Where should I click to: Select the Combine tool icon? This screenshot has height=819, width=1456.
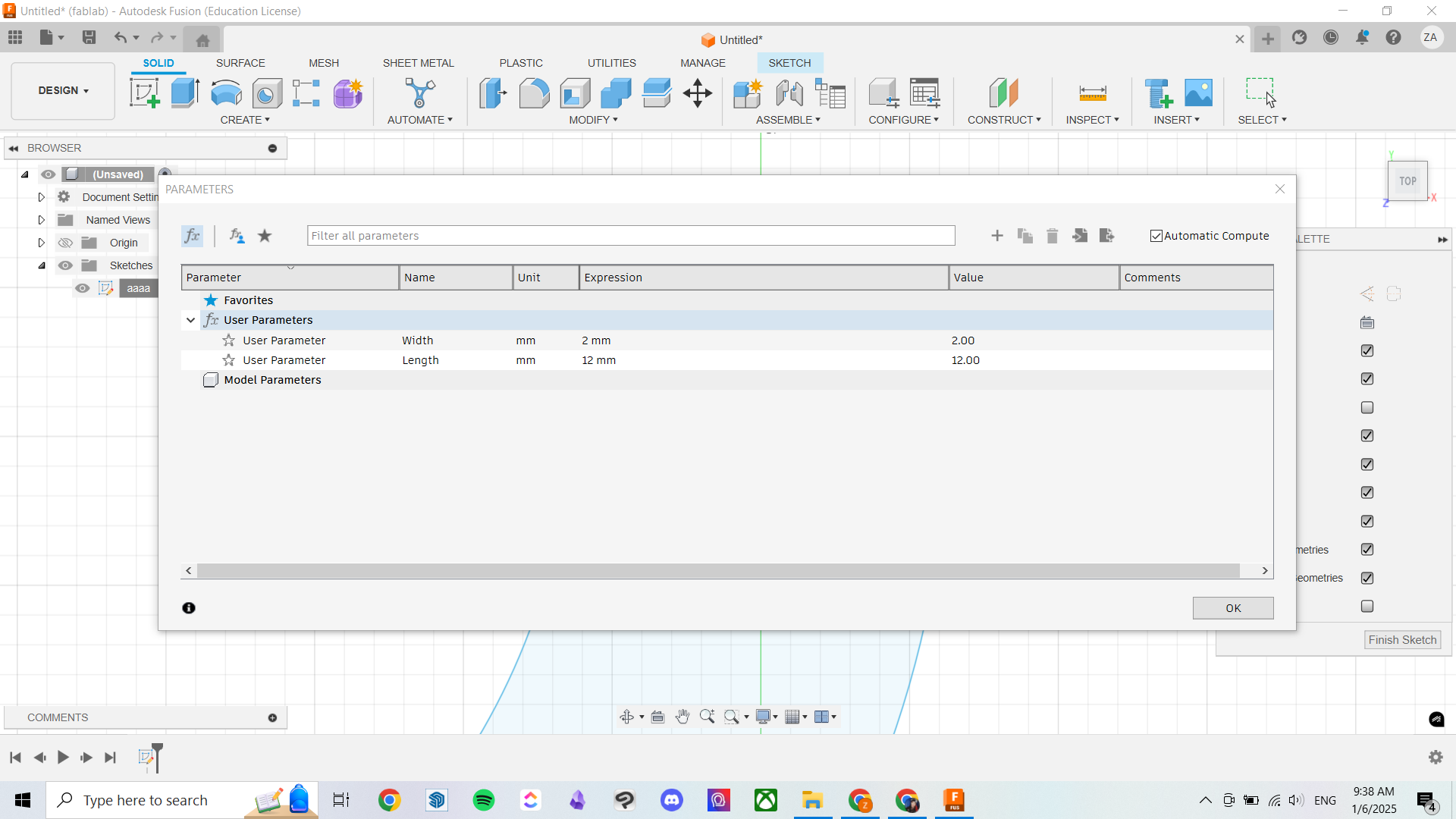click(x=616, y=93)
